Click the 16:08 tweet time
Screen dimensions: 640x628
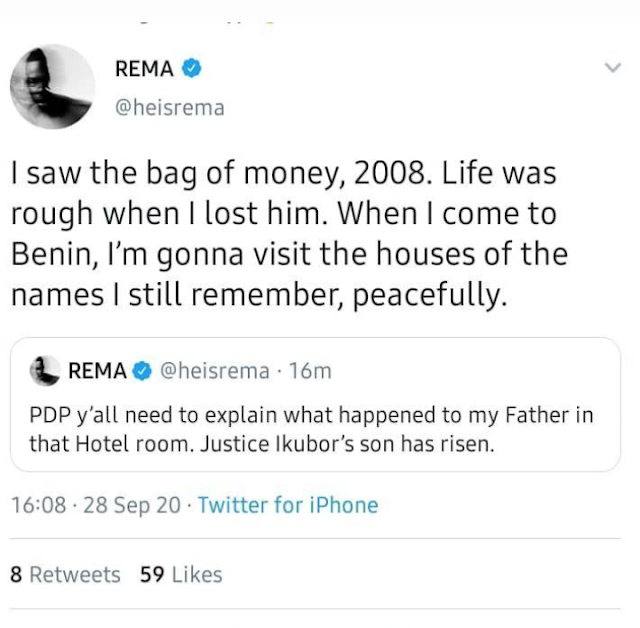click(x=38, y=505)
